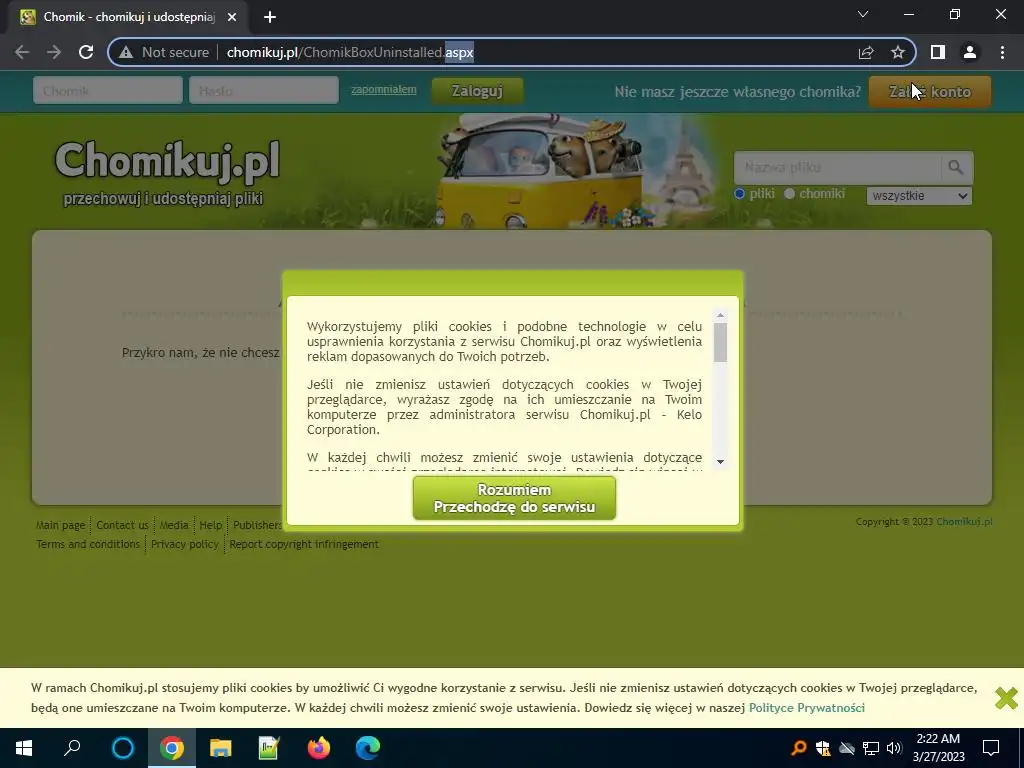Click the Hasło password field
Screen dimensions: 1024x768
(264, 91)
